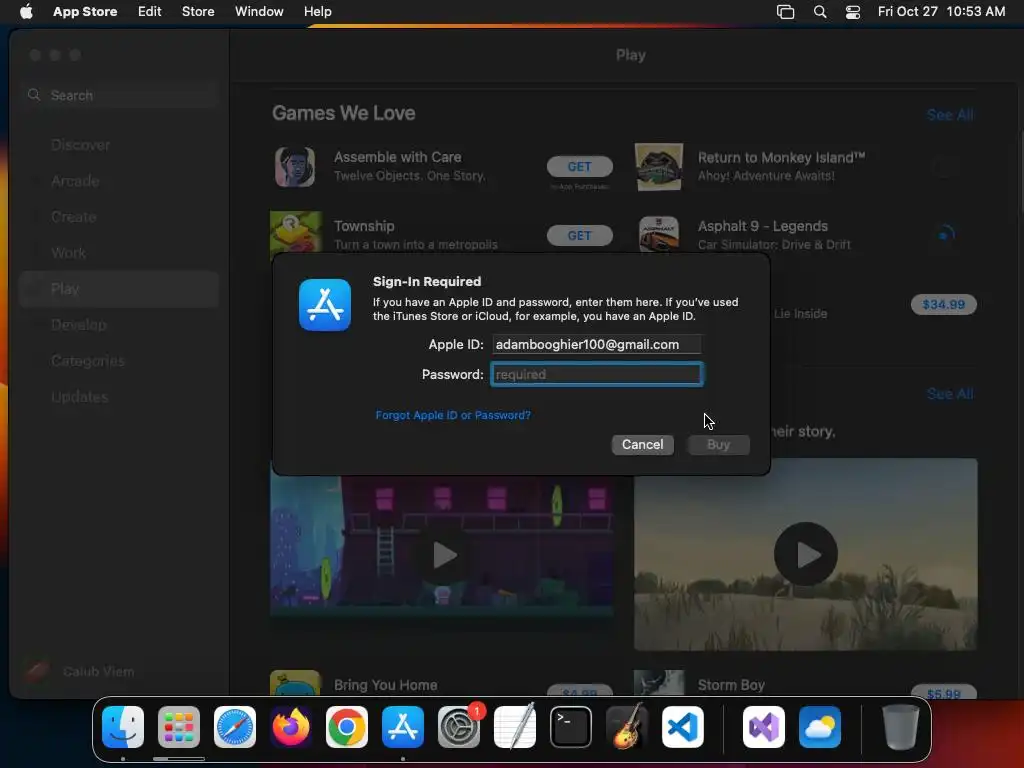Click the Games We Love heading
Image resolution: width=1024 pixels, height=768 pixels.
click(344, 113)
